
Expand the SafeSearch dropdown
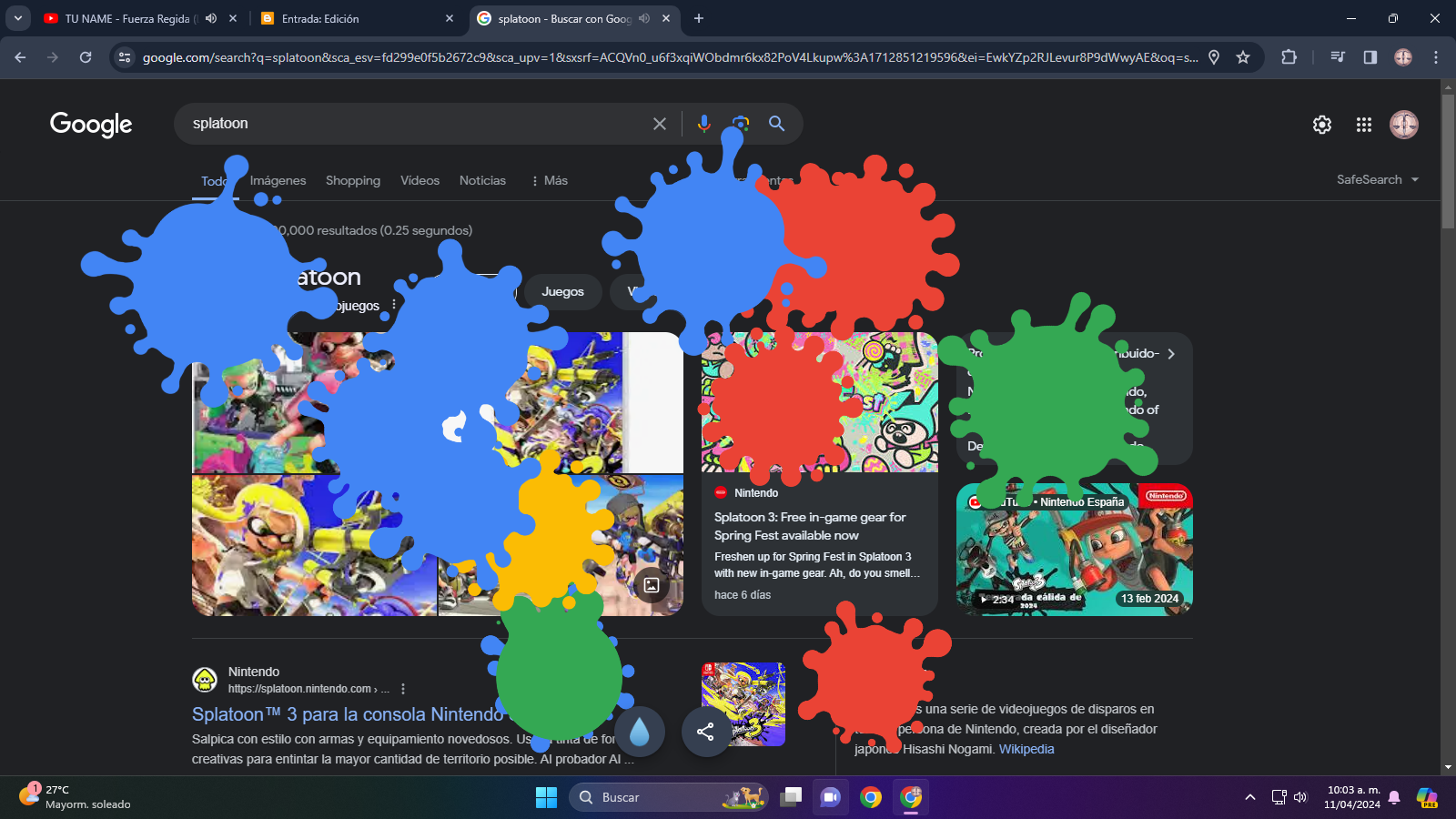pos(1378,179)
